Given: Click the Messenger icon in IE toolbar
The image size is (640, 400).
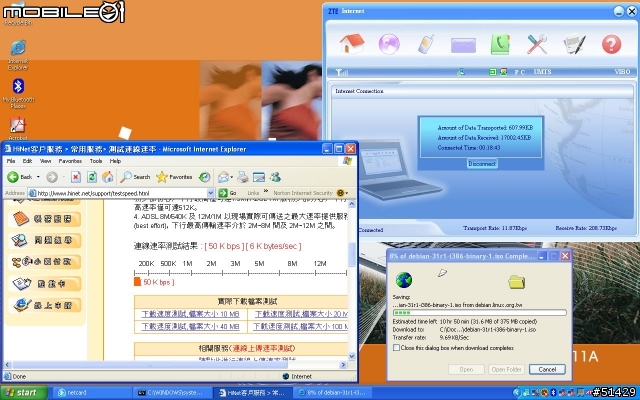Looking at the screenshot, I should [x=276, y=177].
